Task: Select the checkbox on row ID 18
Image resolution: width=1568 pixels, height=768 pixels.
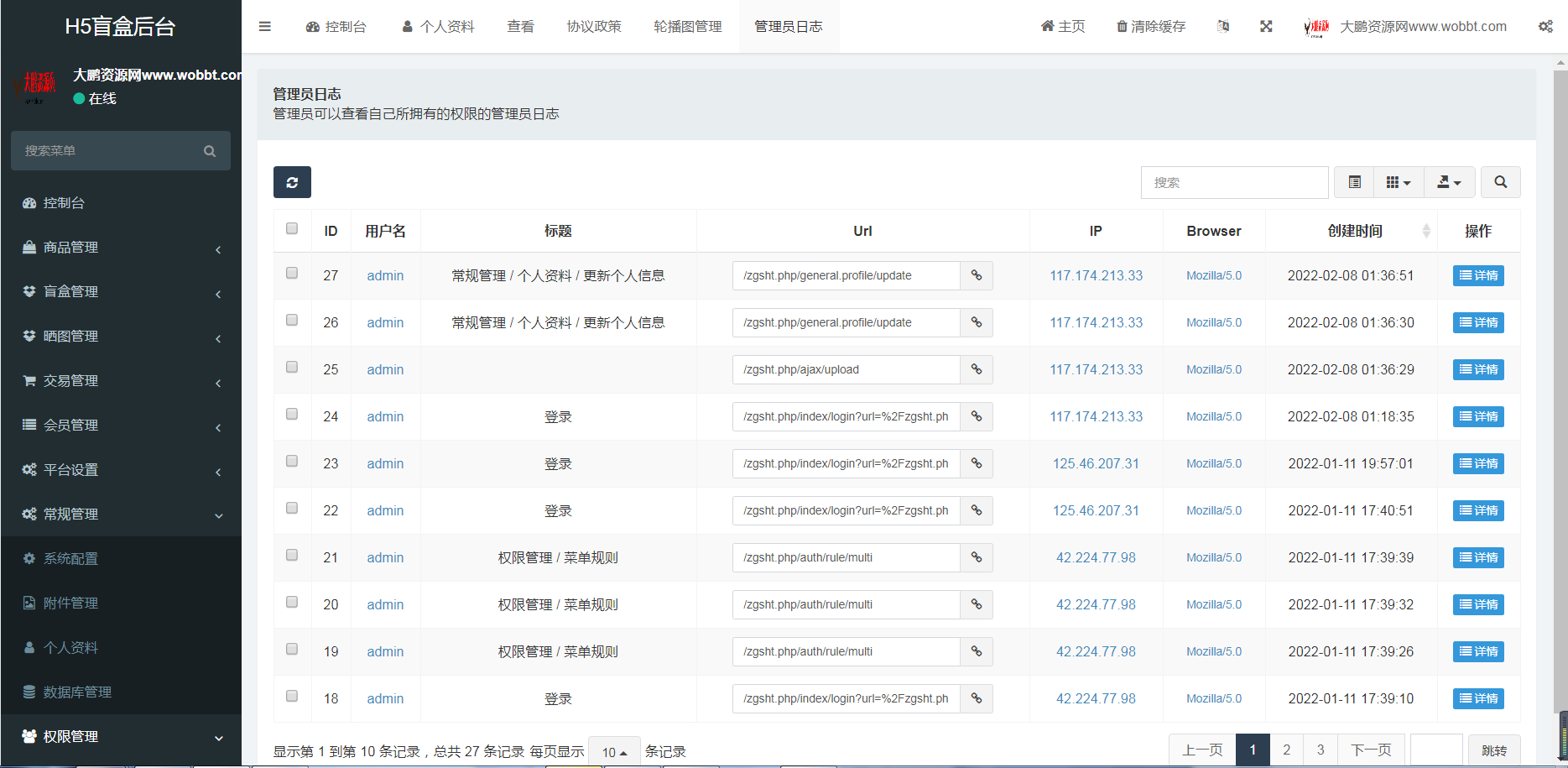Action: click(x=292, y=696)
